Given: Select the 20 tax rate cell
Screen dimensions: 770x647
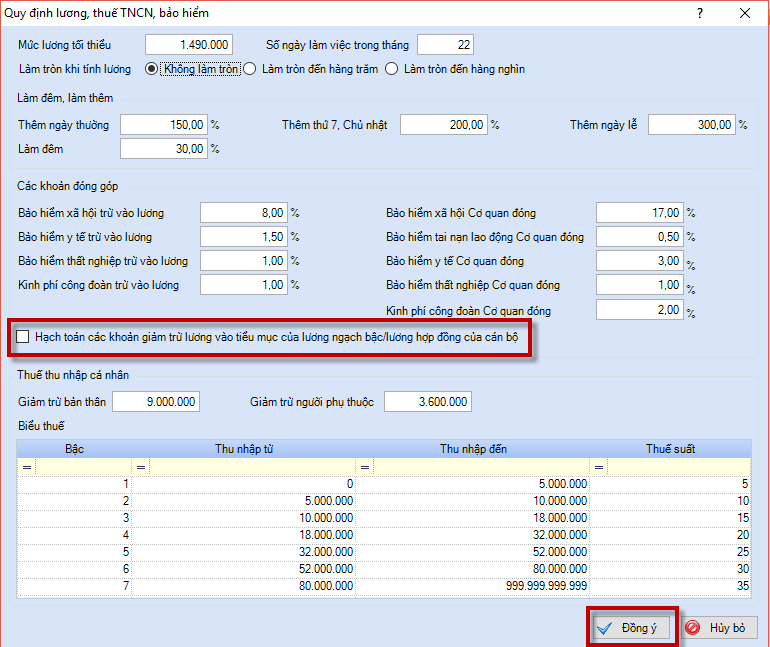Looking at the screenshot, I should pyautogui.click(x=670, y=535).
